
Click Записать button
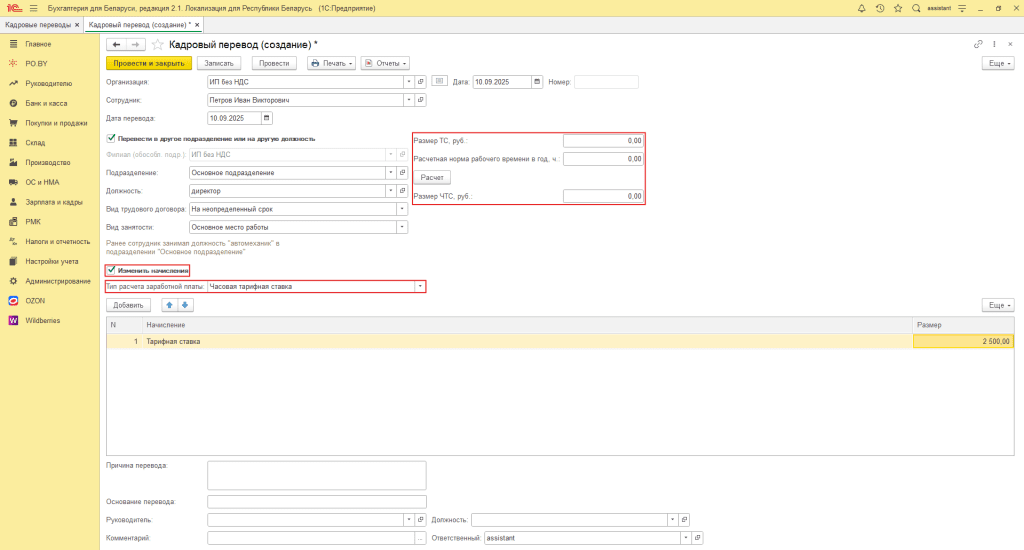point(219,63)
